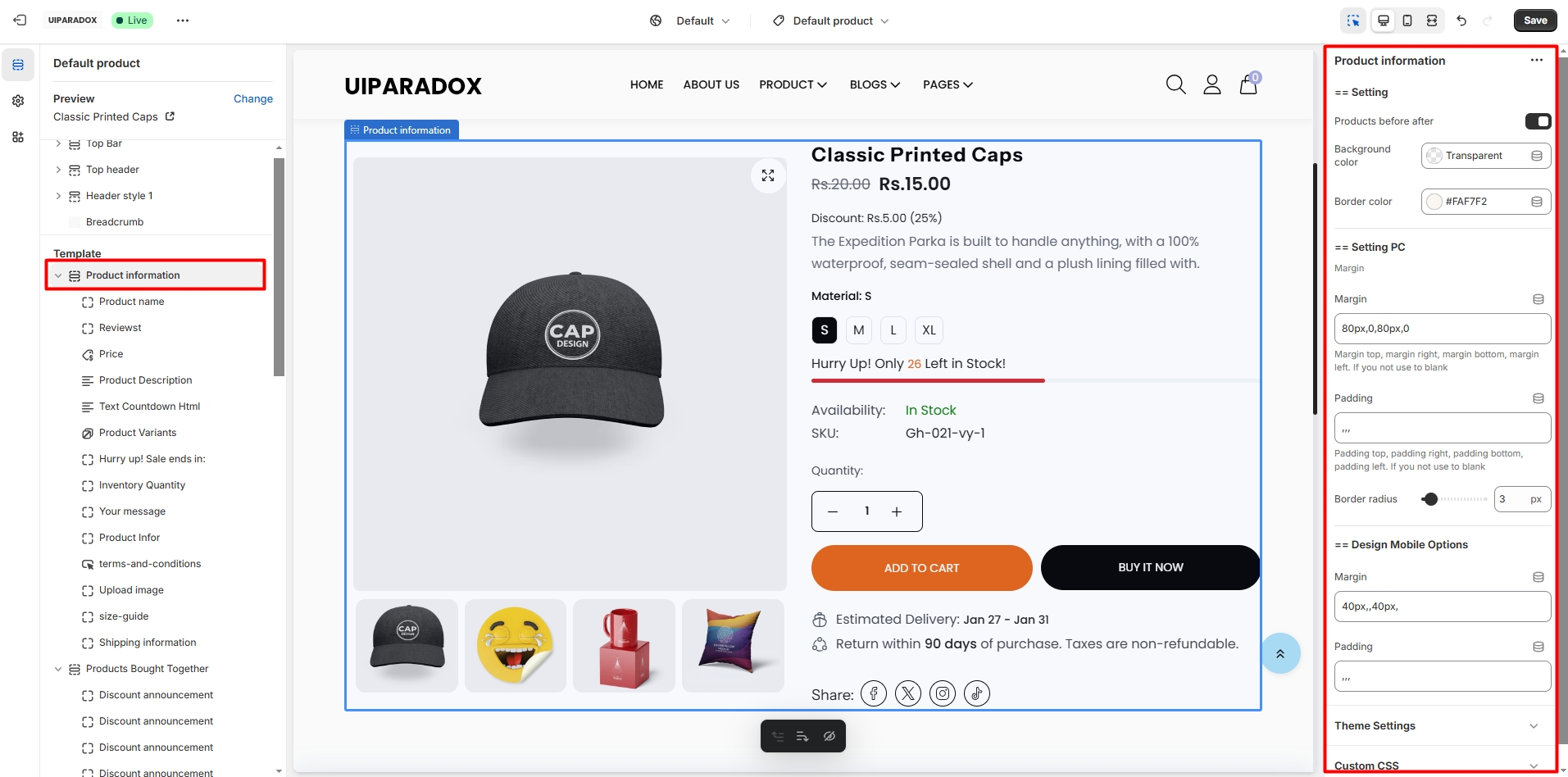Click the undo arrow in top bar
1568x777 pixels.
pos(1461,20)
